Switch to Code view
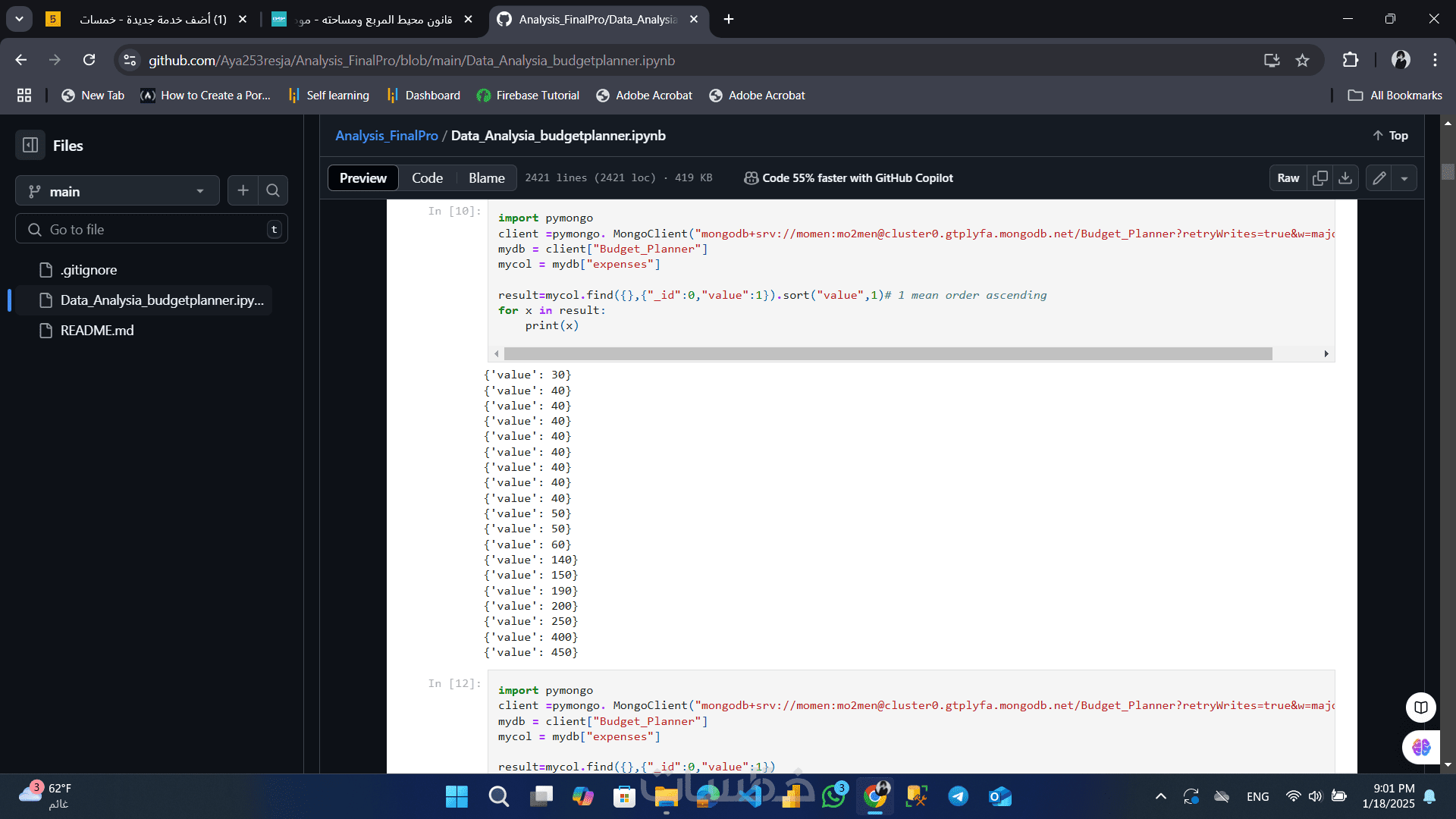This screenshot has width=1456, height=819. coord(427,177)
